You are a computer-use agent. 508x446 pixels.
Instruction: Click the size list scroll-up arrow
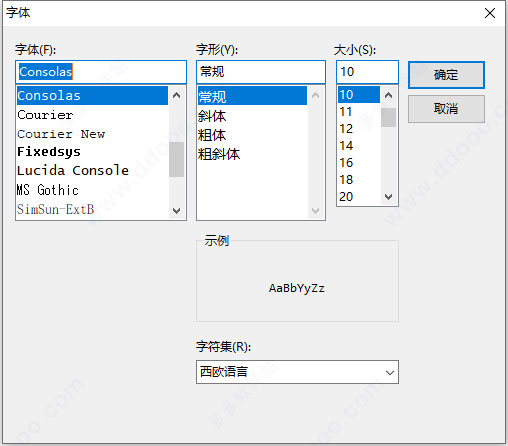[x=388, y=95]
